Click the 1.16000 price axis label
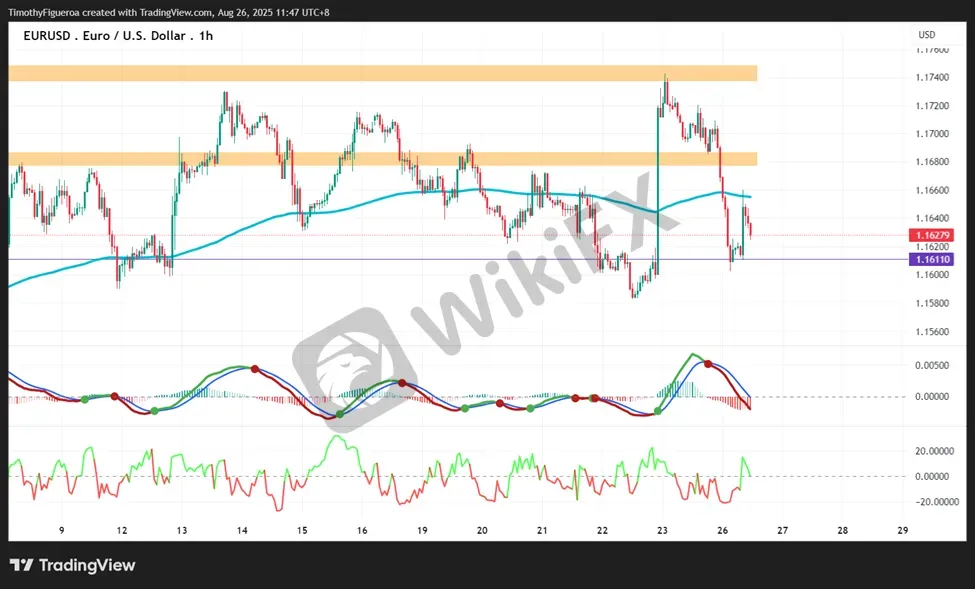The height and width of the screenshot is (589, 975). (x=932, y=275)
